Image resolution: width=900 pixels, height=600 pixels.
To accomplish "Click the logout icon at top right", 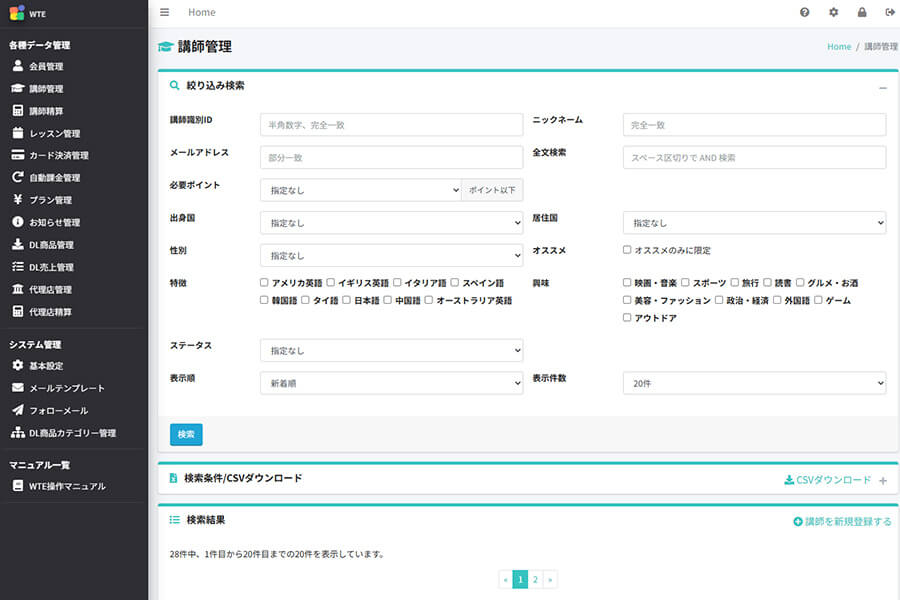I will pyautogui.click(x=889, y=12).
